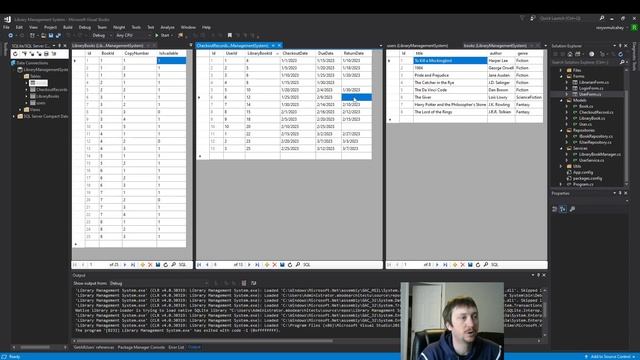Click the SQL button in CheckoutRecords navigator
The height and width of the screenshot is (360, 640).
[x=307, y=265]
